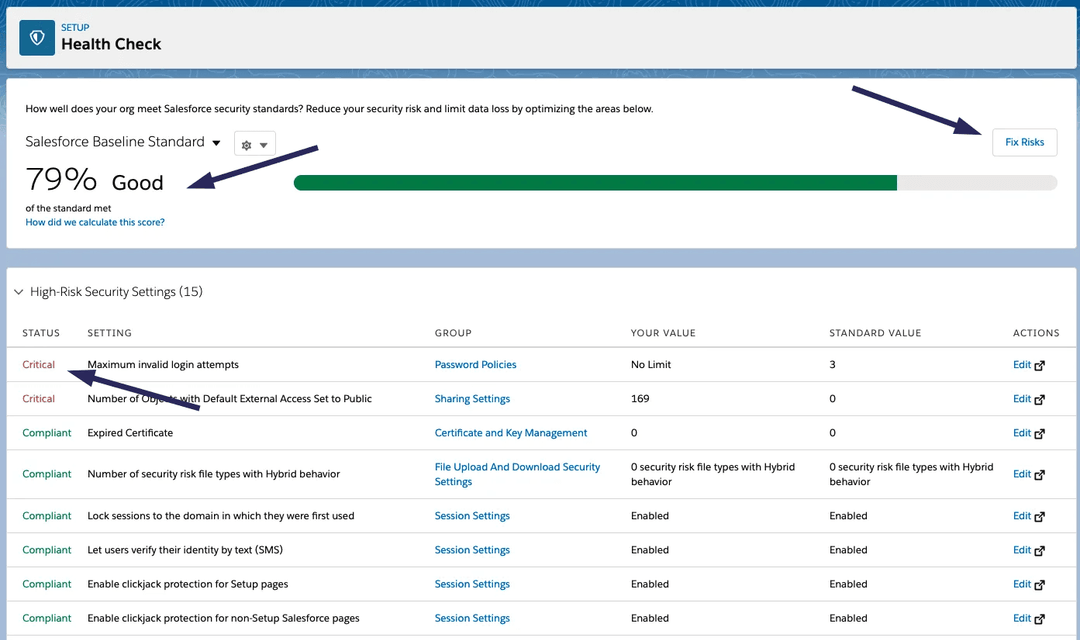Open File Upload And Download Security Settings
1080x640 pixels.
pos(517,474)
